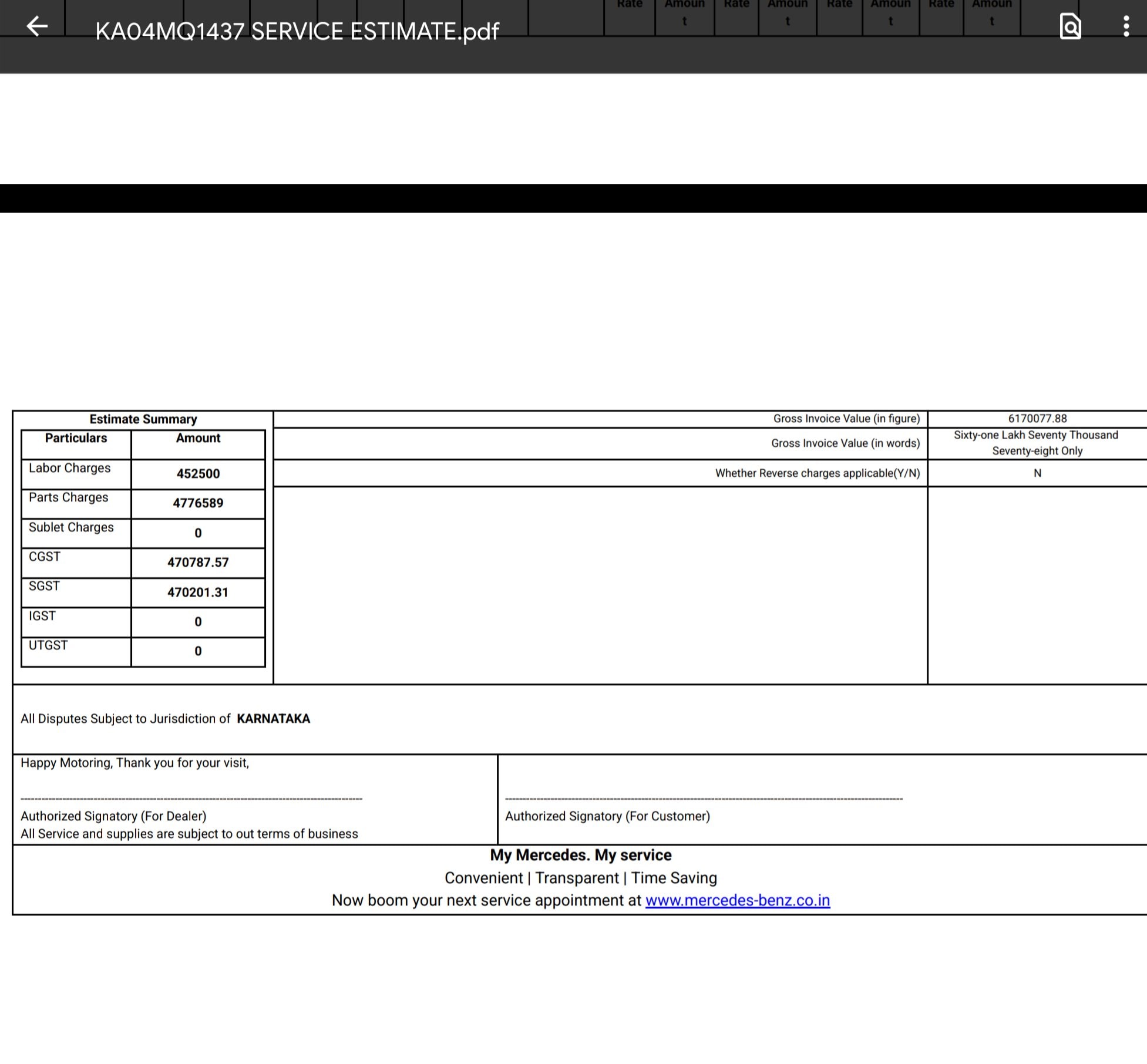Select 'Sixty-one Lakh Seventy Thousand' text
Screen dimensions: 1147x1064
[1036, 435]
